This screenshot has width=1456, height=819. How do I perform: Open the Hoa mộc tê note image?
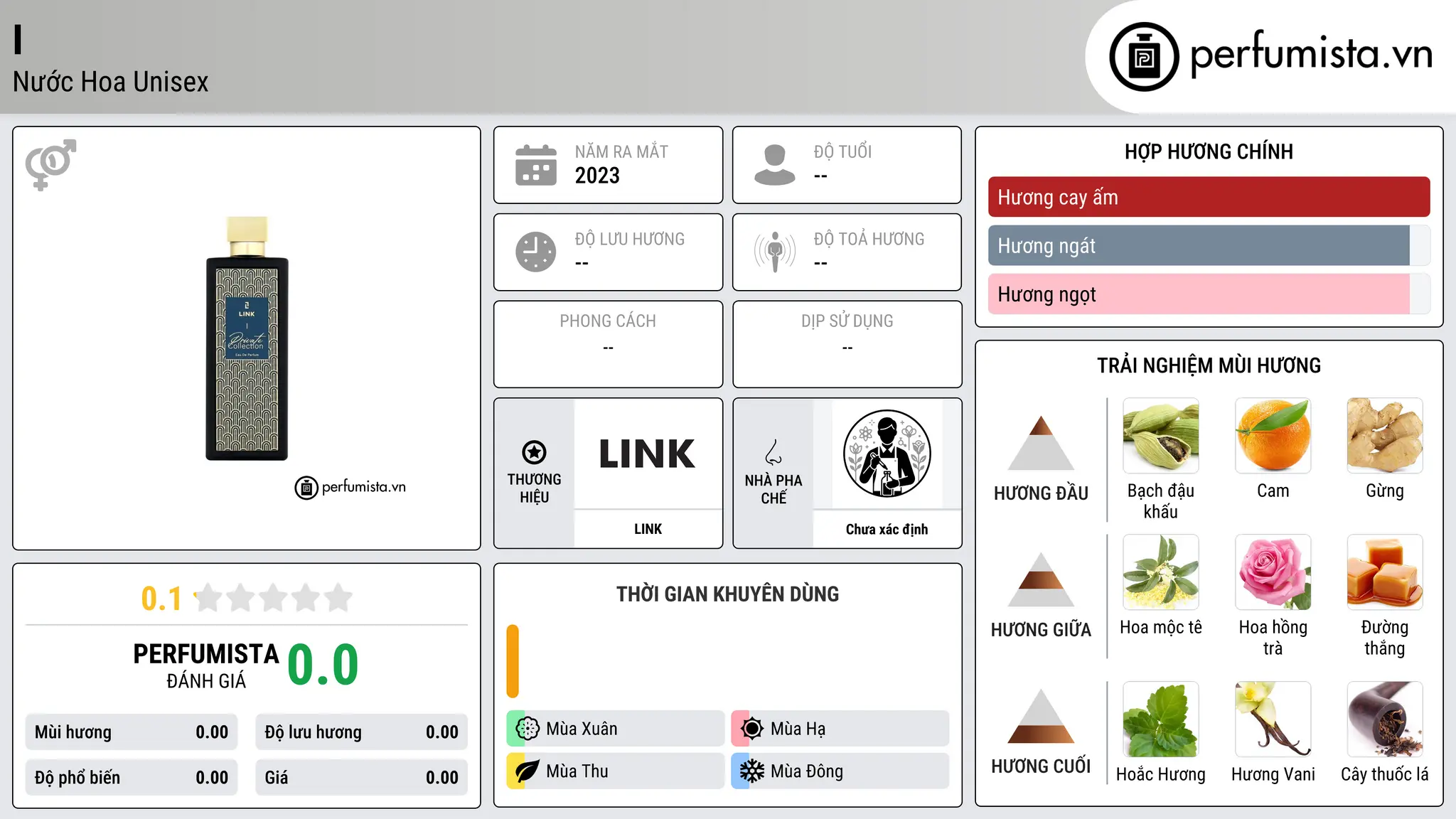(1161, 572)
